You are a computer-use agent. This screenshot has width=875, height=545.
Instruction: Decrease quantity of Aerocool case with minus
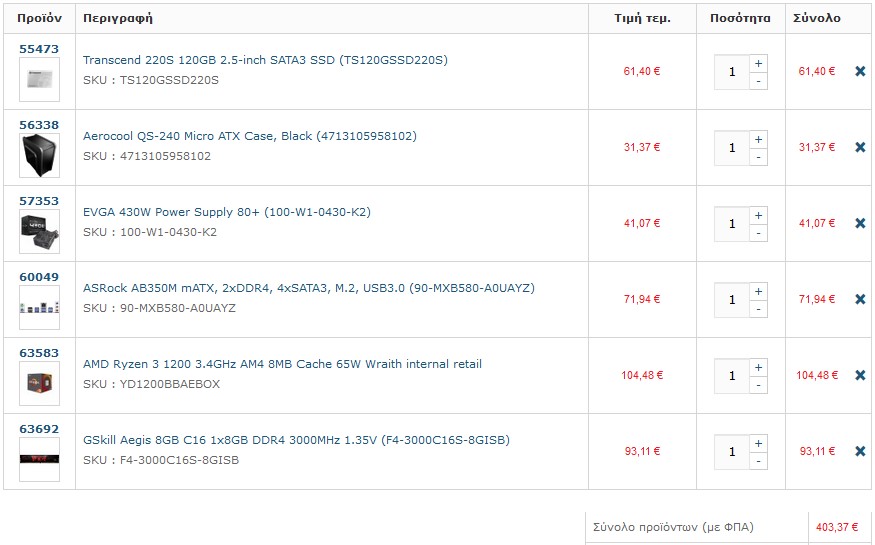[758, 157]
